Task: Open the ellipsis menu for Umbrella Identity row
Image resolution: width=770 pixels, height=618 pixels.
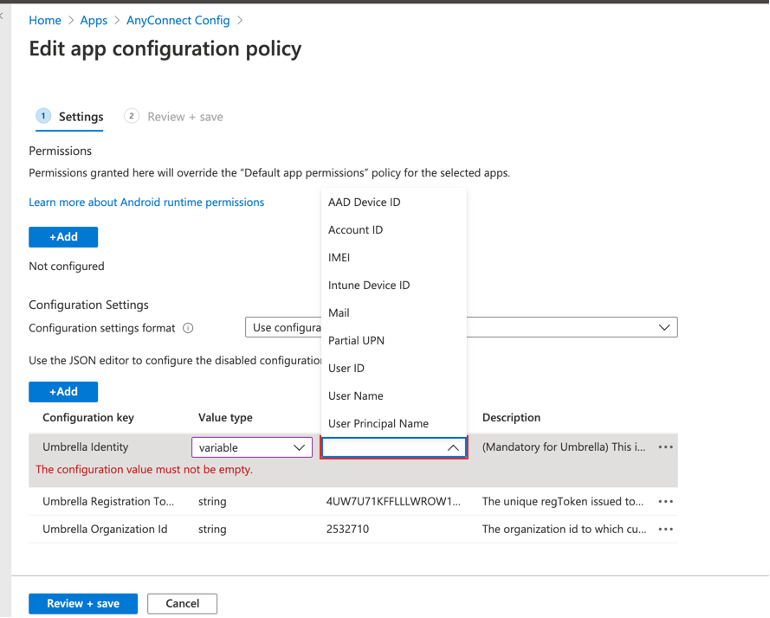Action: (665, 447)
